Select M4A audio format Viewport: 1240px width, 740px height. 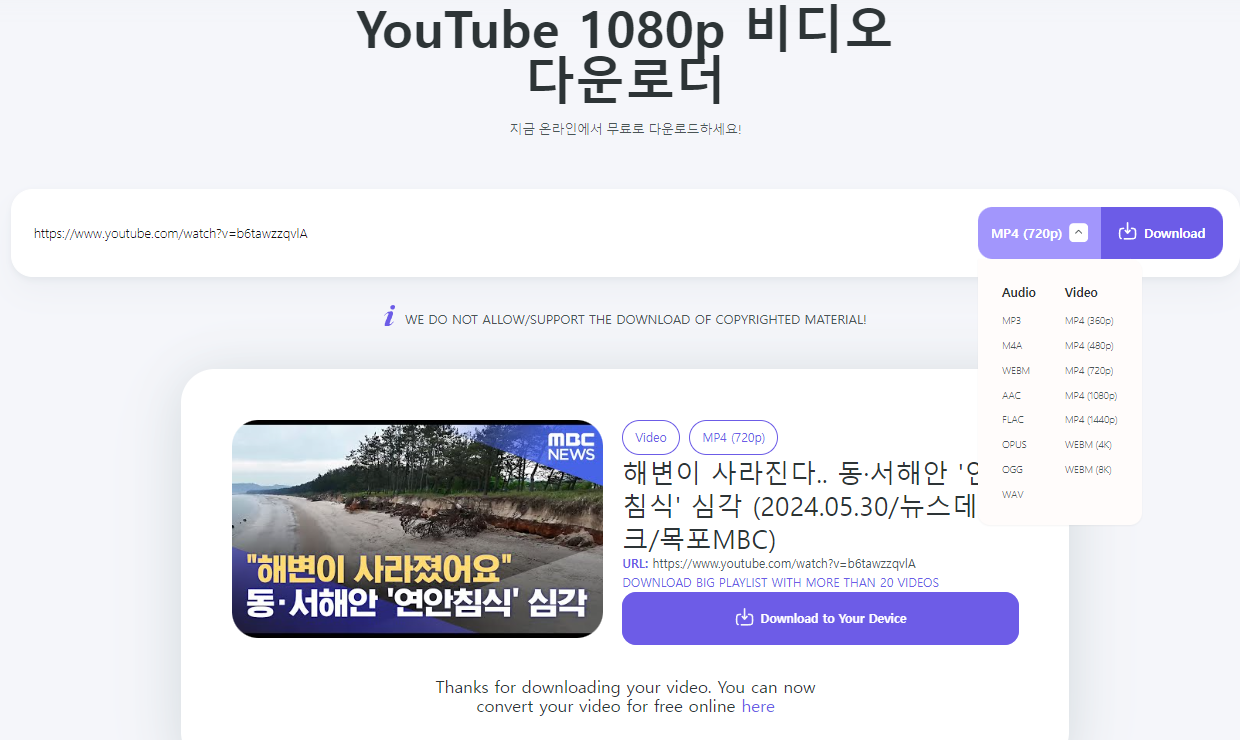1012,346
